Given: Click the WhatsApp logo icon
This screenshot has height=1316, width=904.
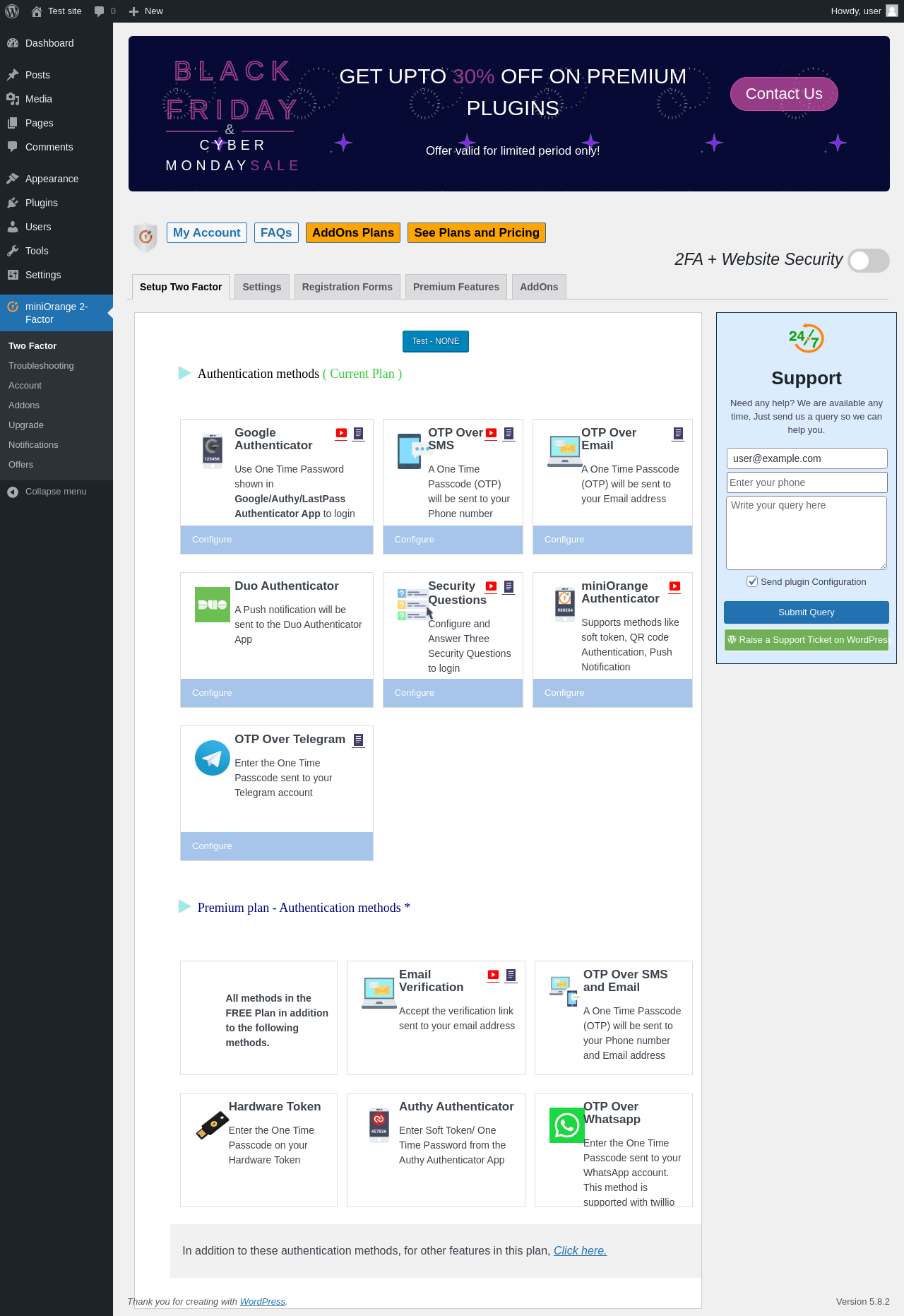Looking at the screenshot, I should coord(567,1125).
